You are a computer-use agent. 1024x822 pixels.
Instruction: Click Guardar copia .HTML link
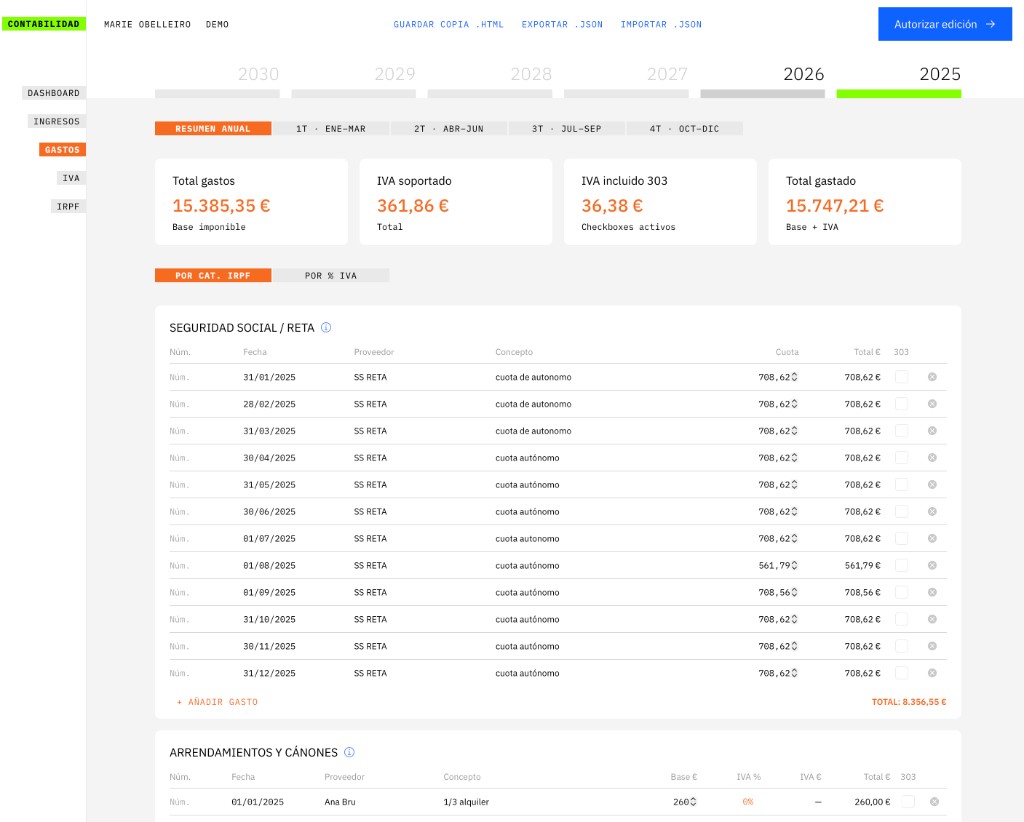(448, 24)
